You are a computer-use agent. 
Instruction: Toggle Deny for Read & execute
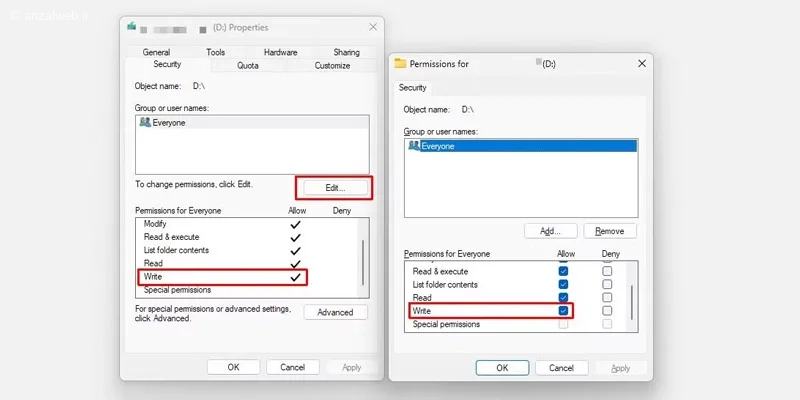click(607, 271)
